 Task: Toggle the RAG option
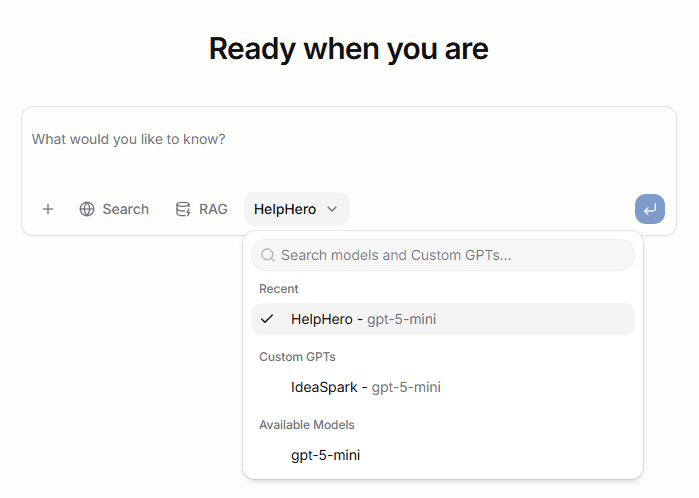pyautogui.click(x=201, y=209)
